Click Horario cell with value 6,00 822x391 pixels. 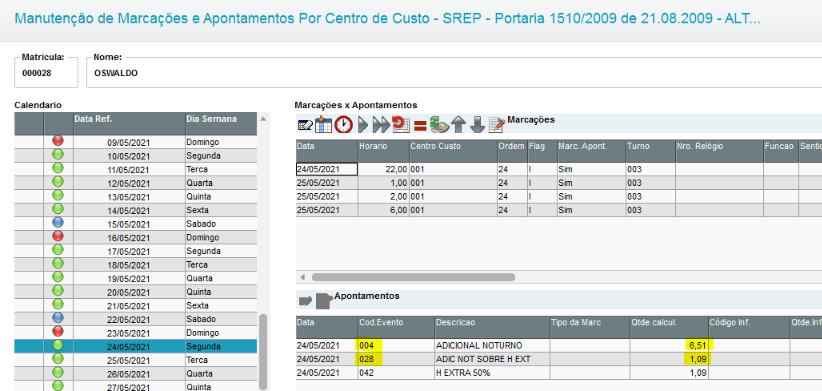pos(384,210)
